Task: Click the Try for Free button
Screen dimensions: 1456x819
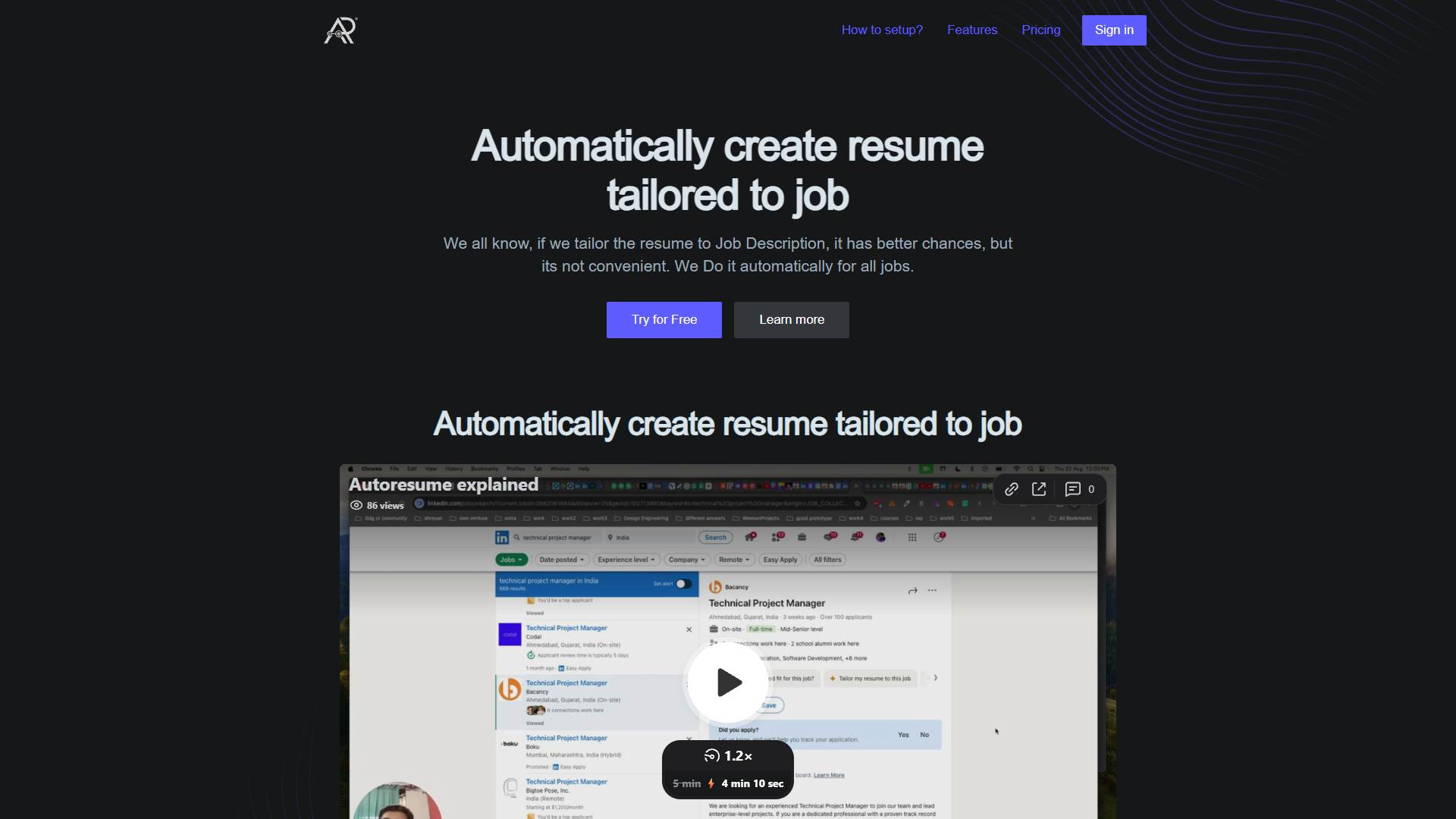Action: click(664, 320)
